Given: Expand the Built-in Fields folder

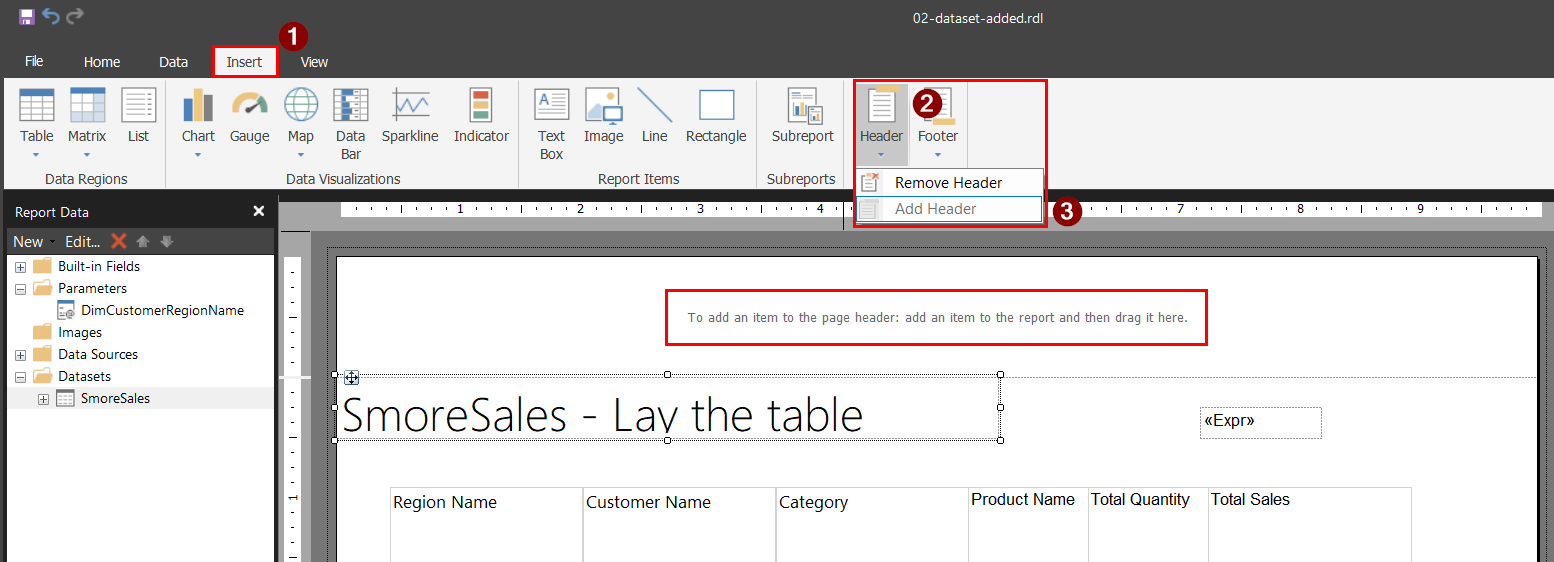Looking at the screenshot, I should pyautogui.click(x=20, y=267).
